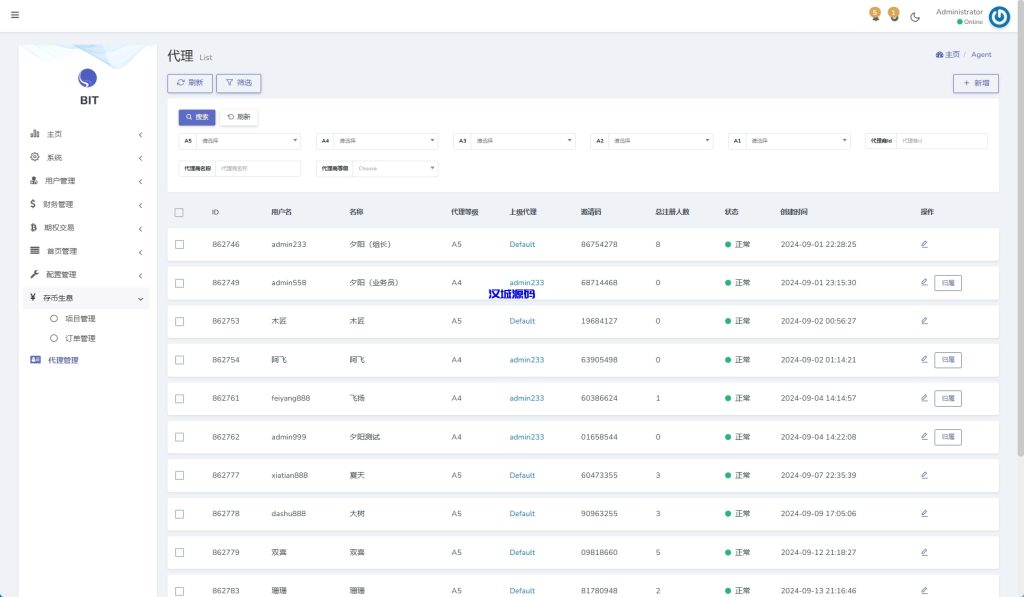
Task: Go to 订单管理 in the sidebar
Action: coord(79,338)
